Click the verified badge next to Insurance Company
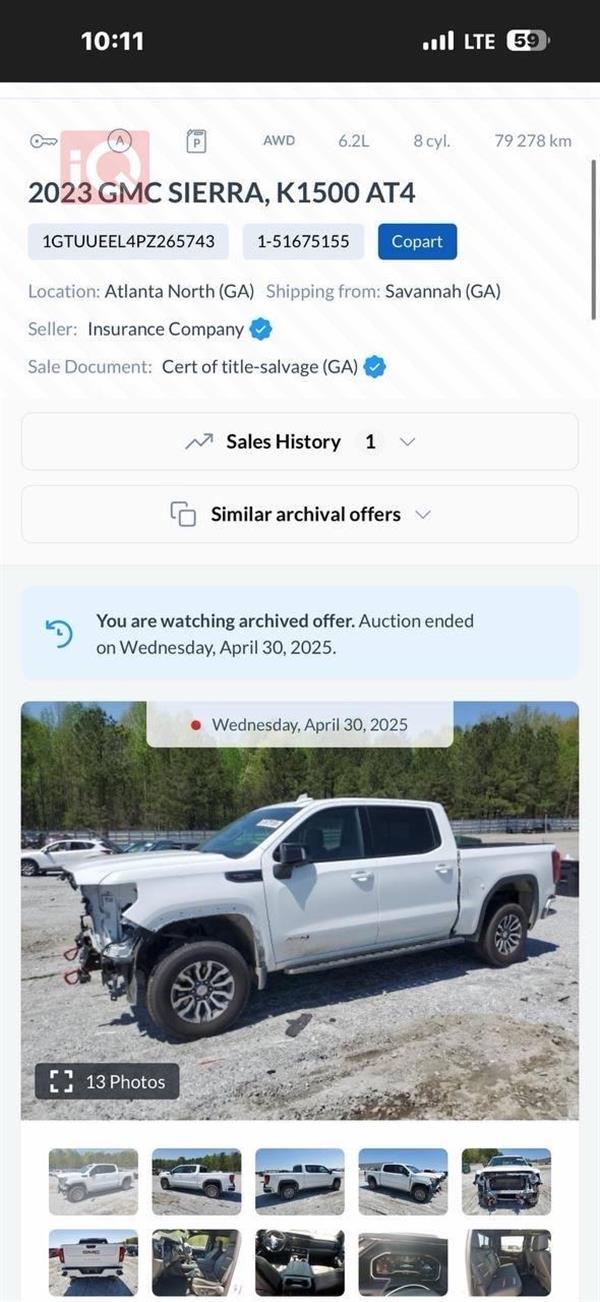This screenshot has width=600, height=1302. 258,328
